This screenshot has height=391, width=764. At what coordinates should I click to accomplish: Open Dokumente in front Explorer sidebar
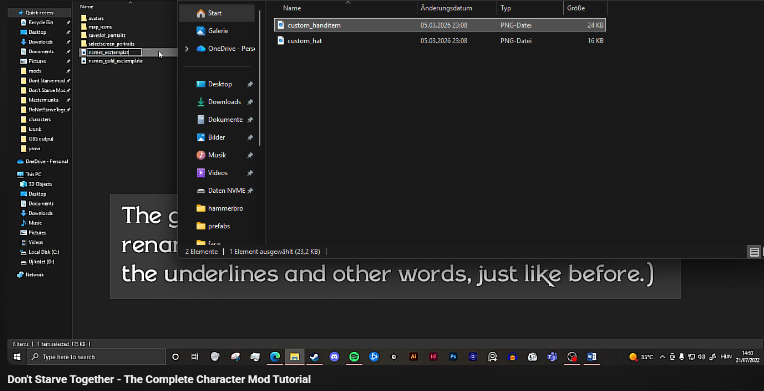(x=219, y=119)
